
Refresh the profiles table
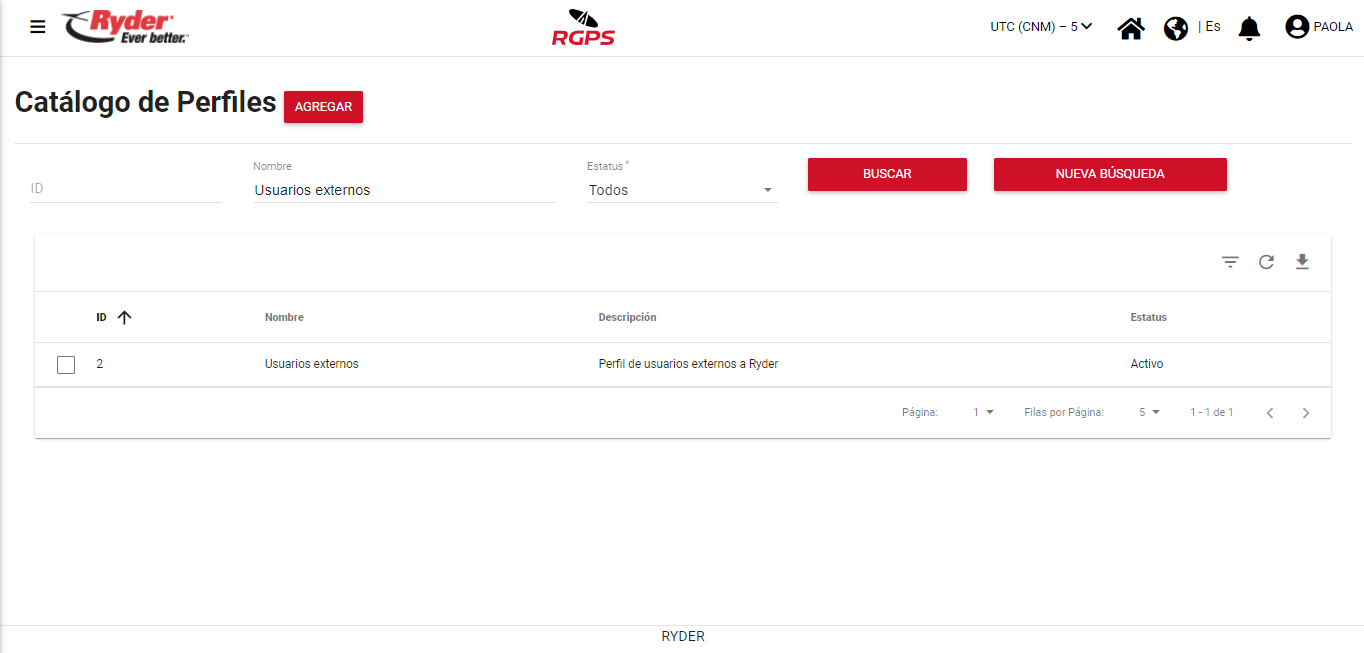coord(1266,262)
